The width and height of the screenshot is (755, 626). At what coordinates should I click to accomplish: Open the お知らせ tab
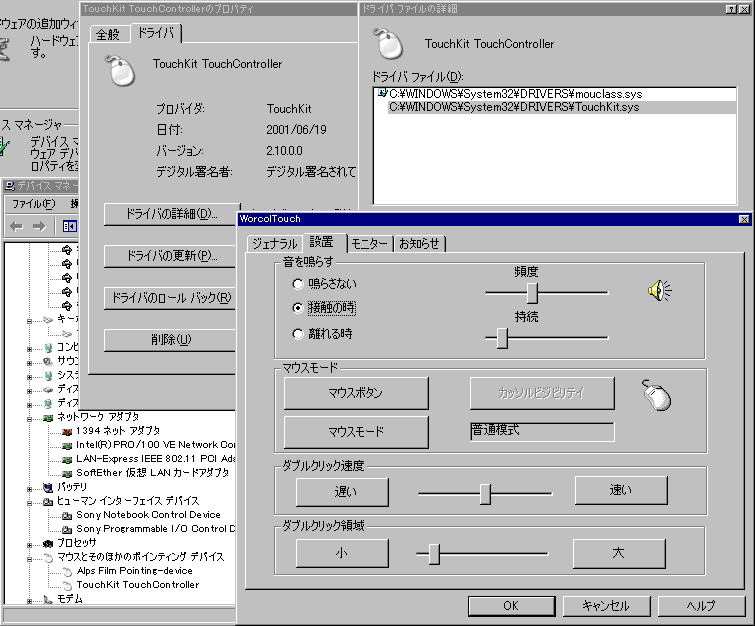coord(419,244)
